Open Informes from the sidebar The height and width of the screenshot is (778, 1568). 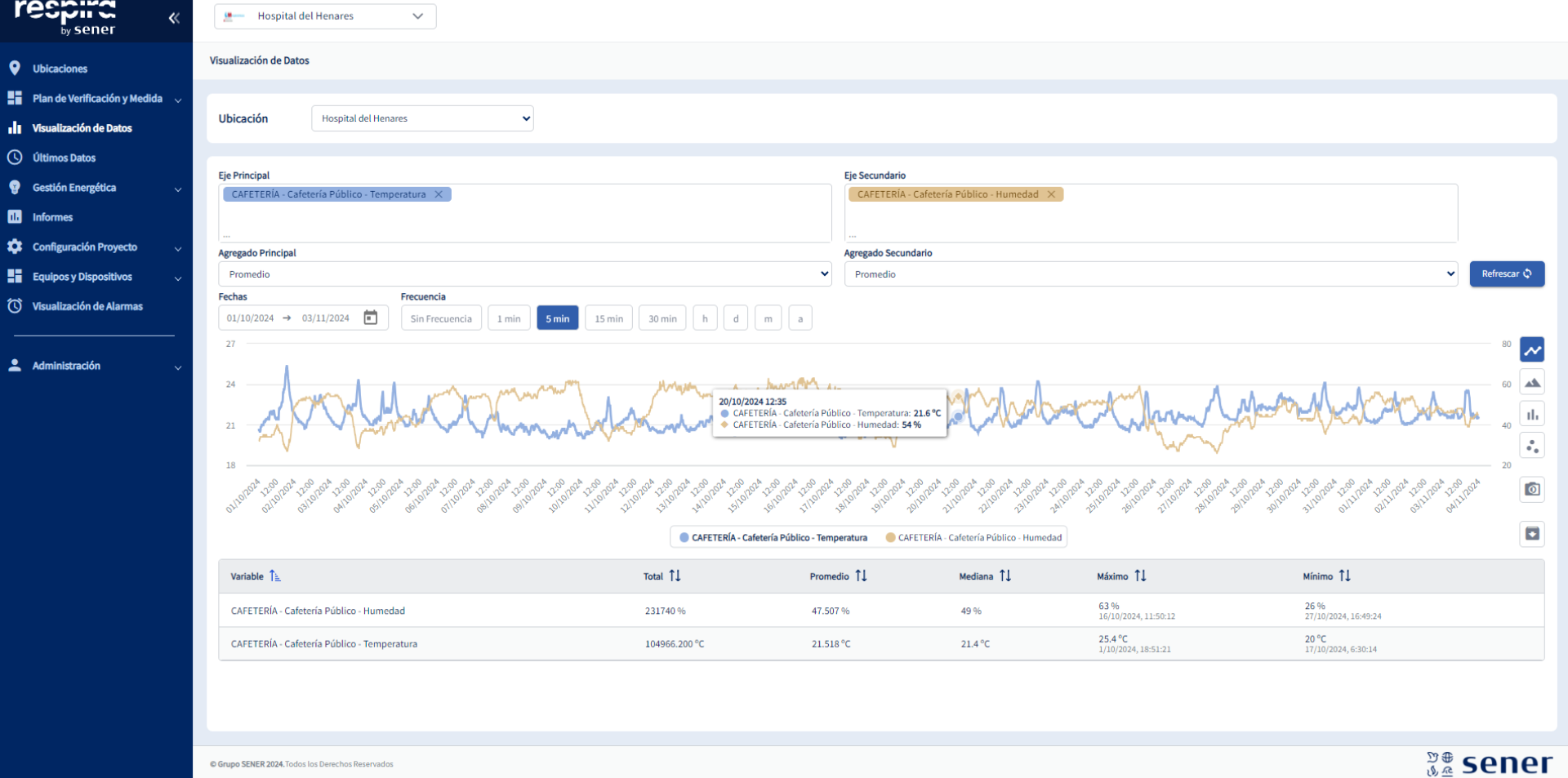pyautogui.click(x=52, y=217)
